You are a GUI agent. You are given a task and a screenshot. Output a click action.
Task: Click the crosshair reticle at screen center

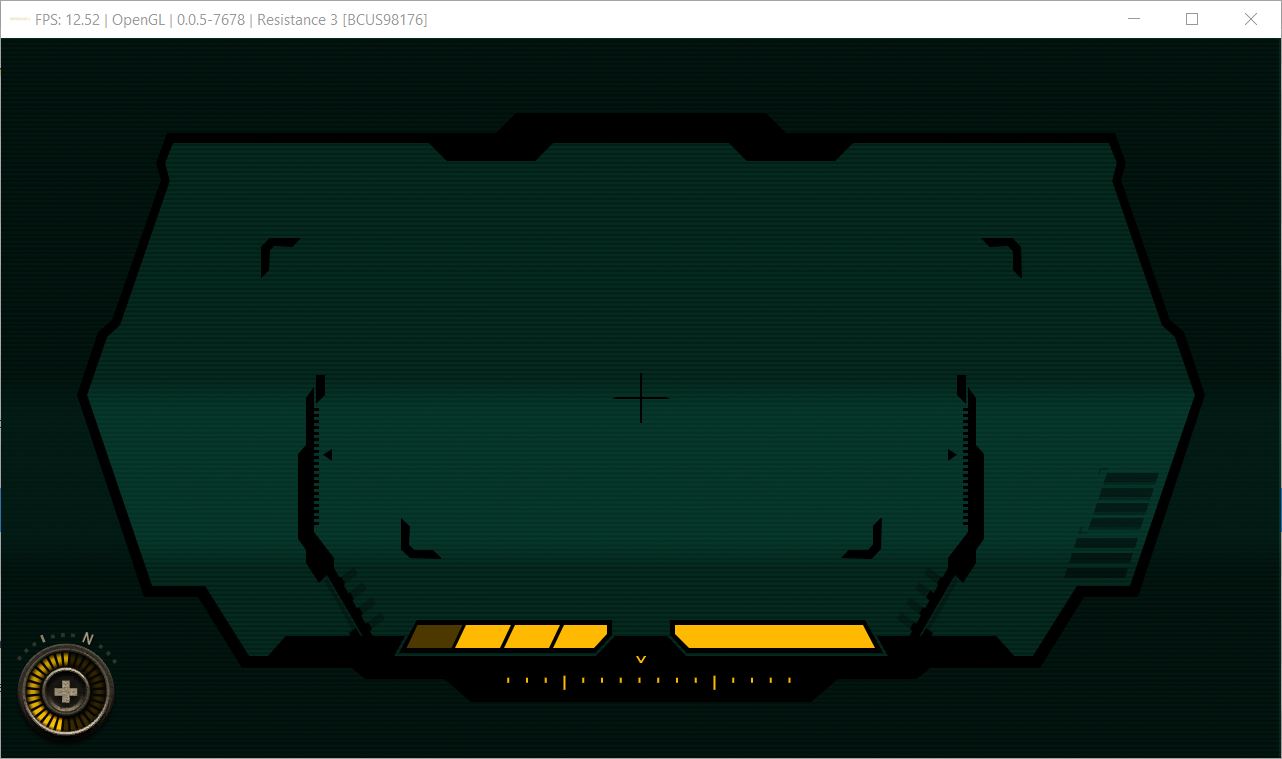coord(641,398)
